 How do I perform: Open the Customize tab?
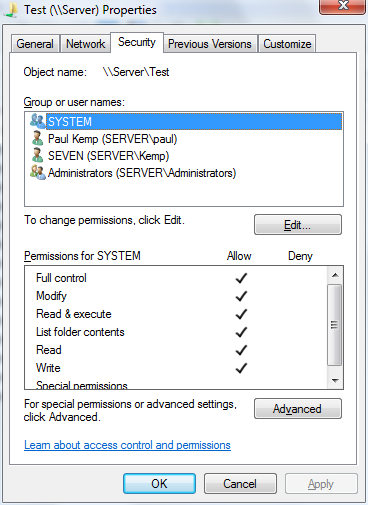point(287,44)
